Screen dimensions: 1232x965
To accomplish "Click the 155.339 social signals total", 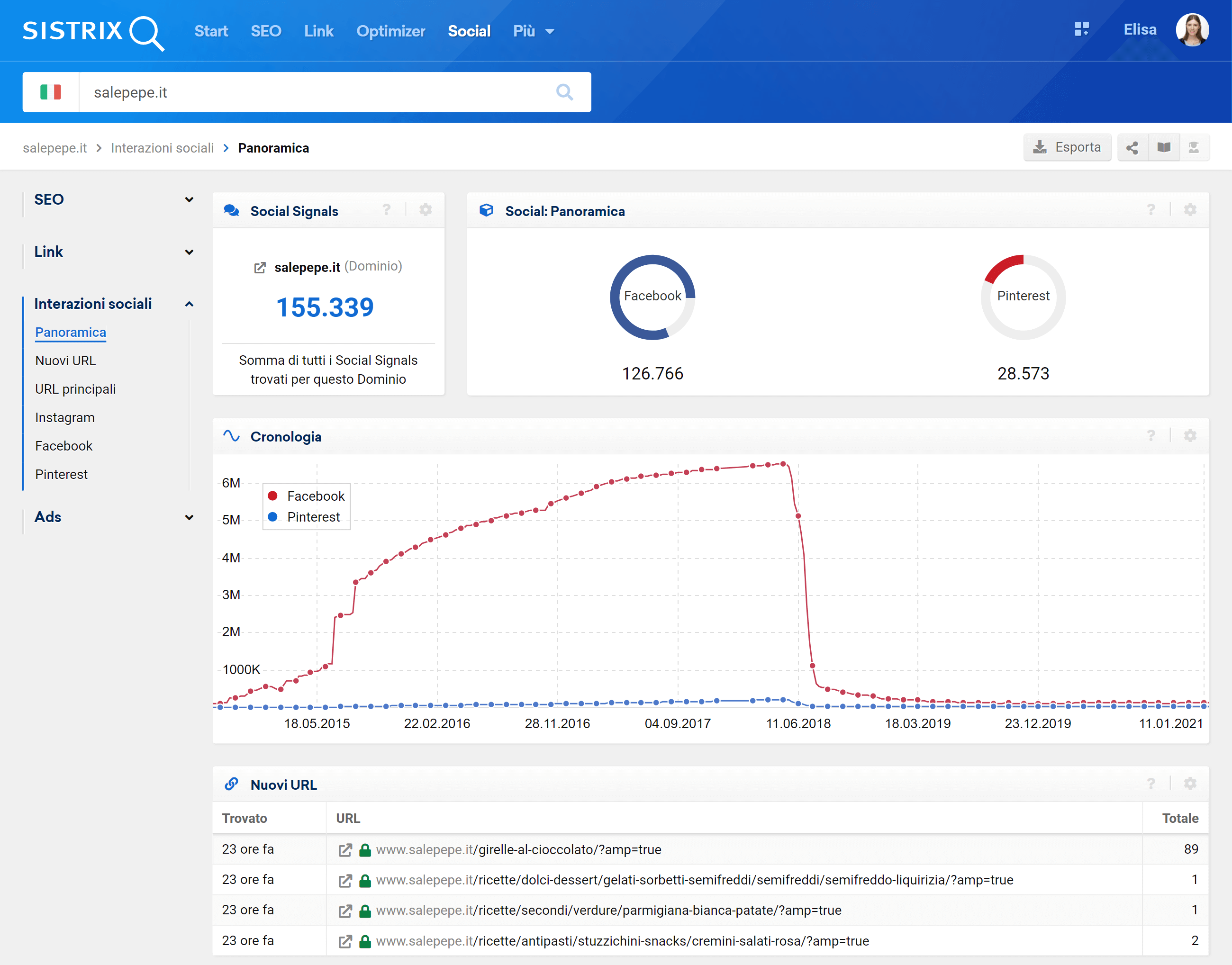I will 325,308.
